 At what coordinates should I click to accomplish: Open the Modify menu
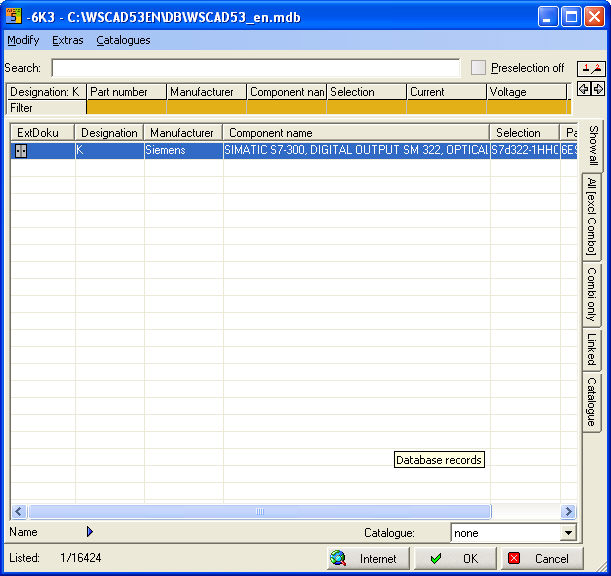click(x=23, y=40)
